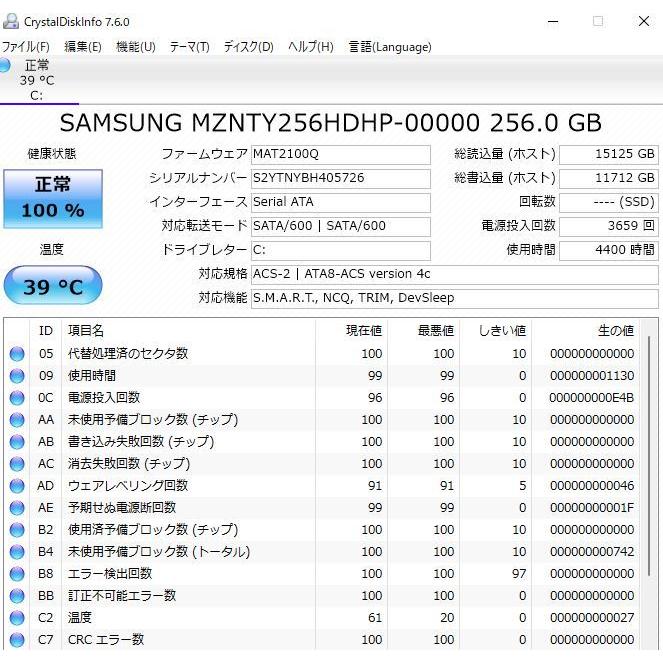This screenshot has width=663, height=663.
Task: Click the drive letter field C:
Action: tap(341, 250)
